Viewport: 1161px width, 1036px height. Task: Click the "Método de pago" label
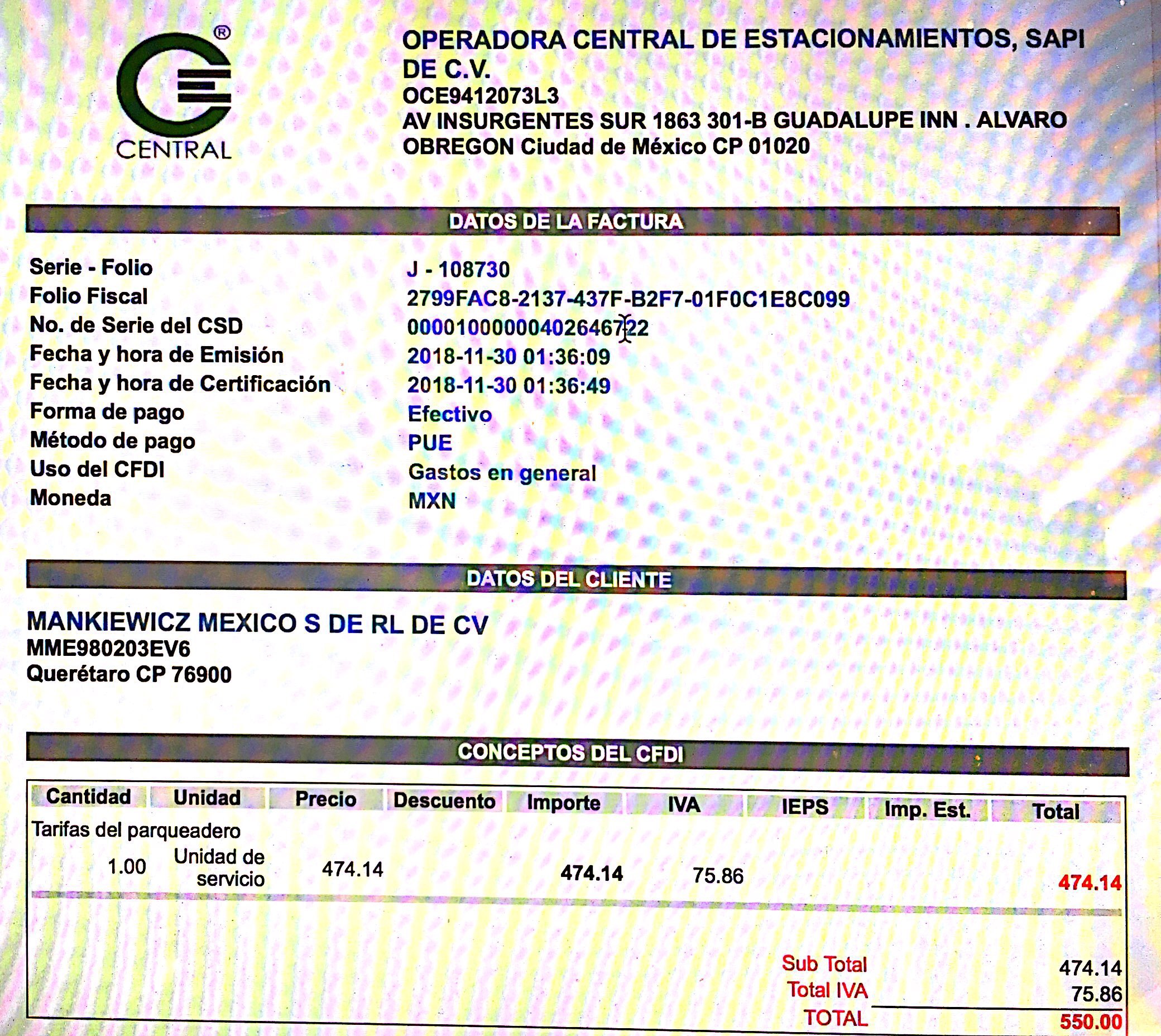[x=113, y=440]
